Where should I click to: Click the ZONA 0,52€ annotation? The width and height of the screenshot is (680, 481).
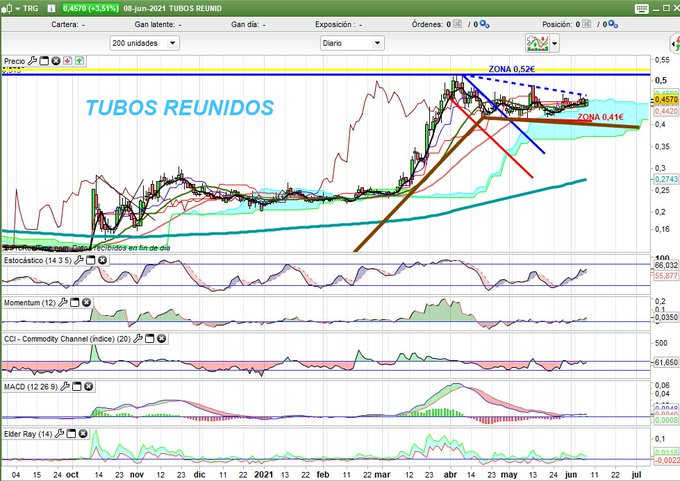click(512, 69)
